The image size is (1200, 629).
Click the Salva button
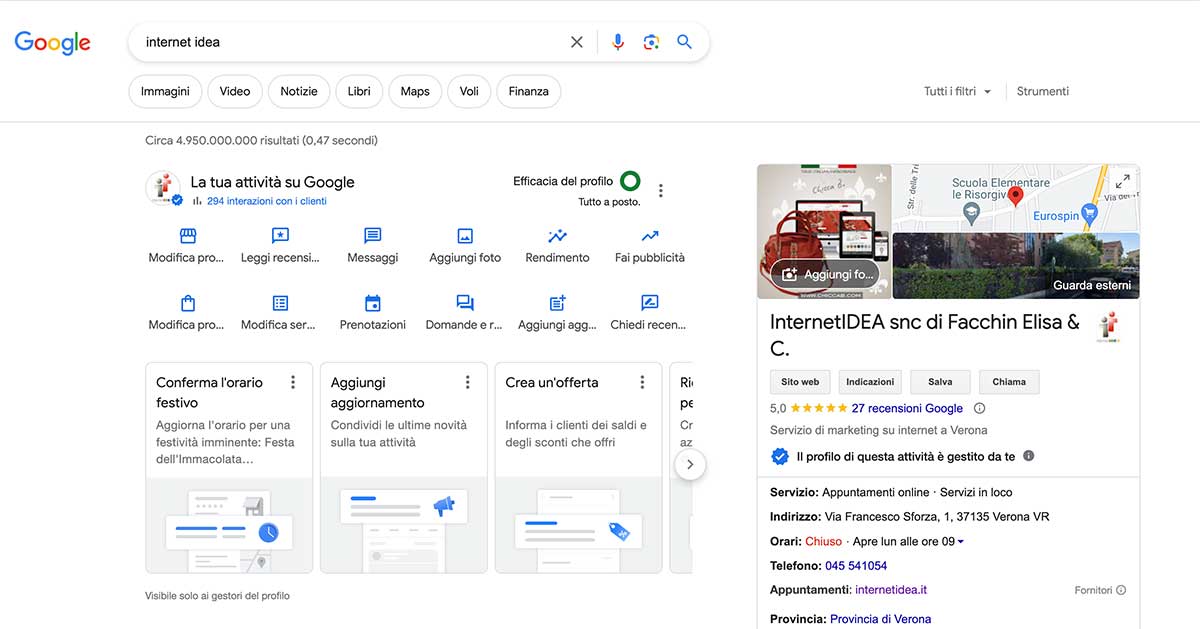click(940, 382)
